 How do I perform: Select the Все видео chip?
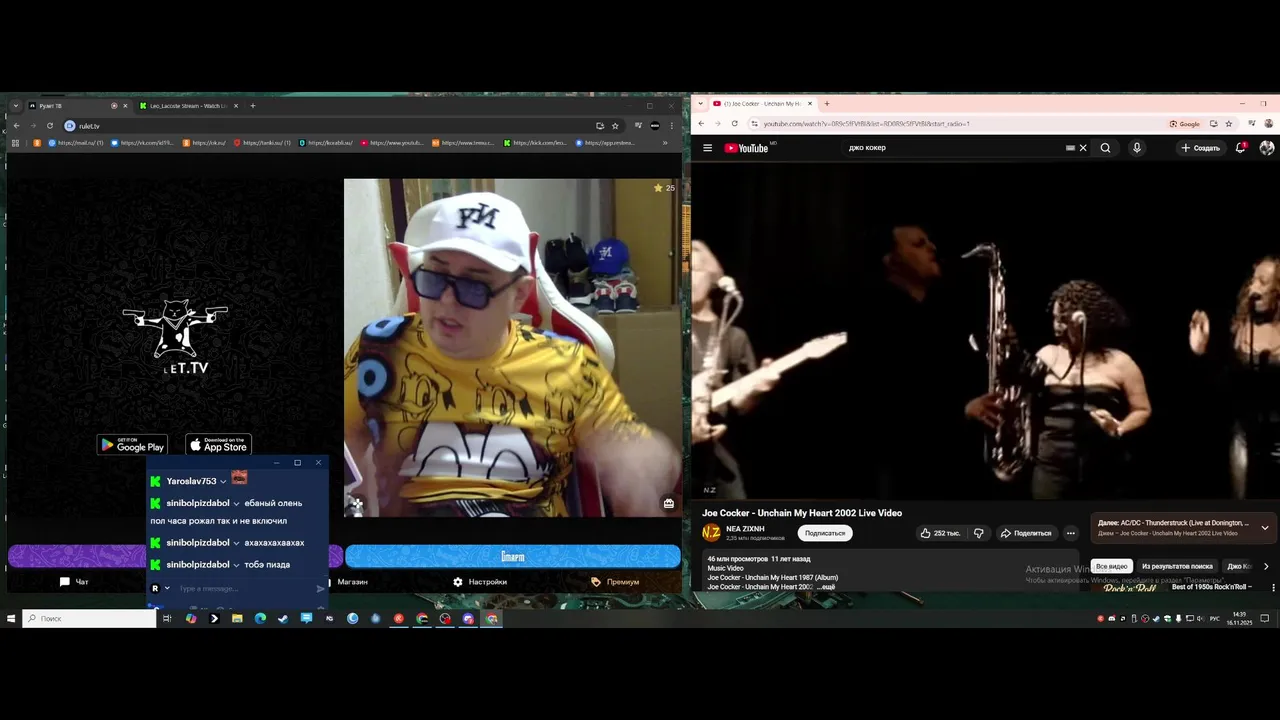[x=1111, y=566]
